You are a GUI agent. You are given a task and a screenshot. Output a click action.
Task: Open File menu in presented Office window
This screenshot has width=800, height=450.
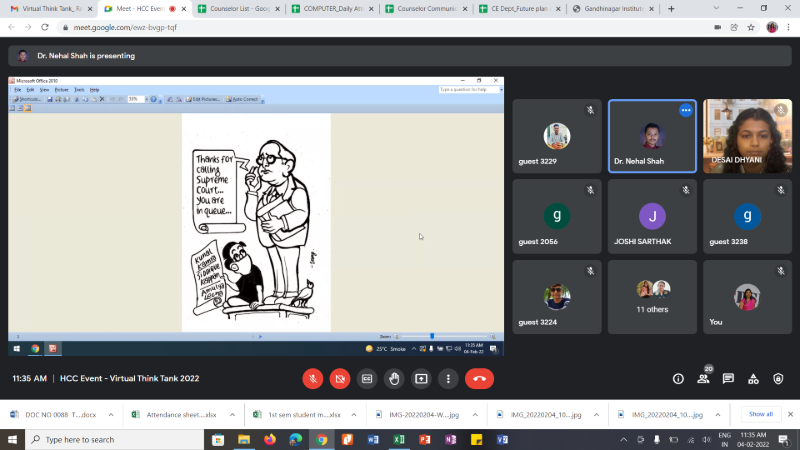click(x=17, y=90)
